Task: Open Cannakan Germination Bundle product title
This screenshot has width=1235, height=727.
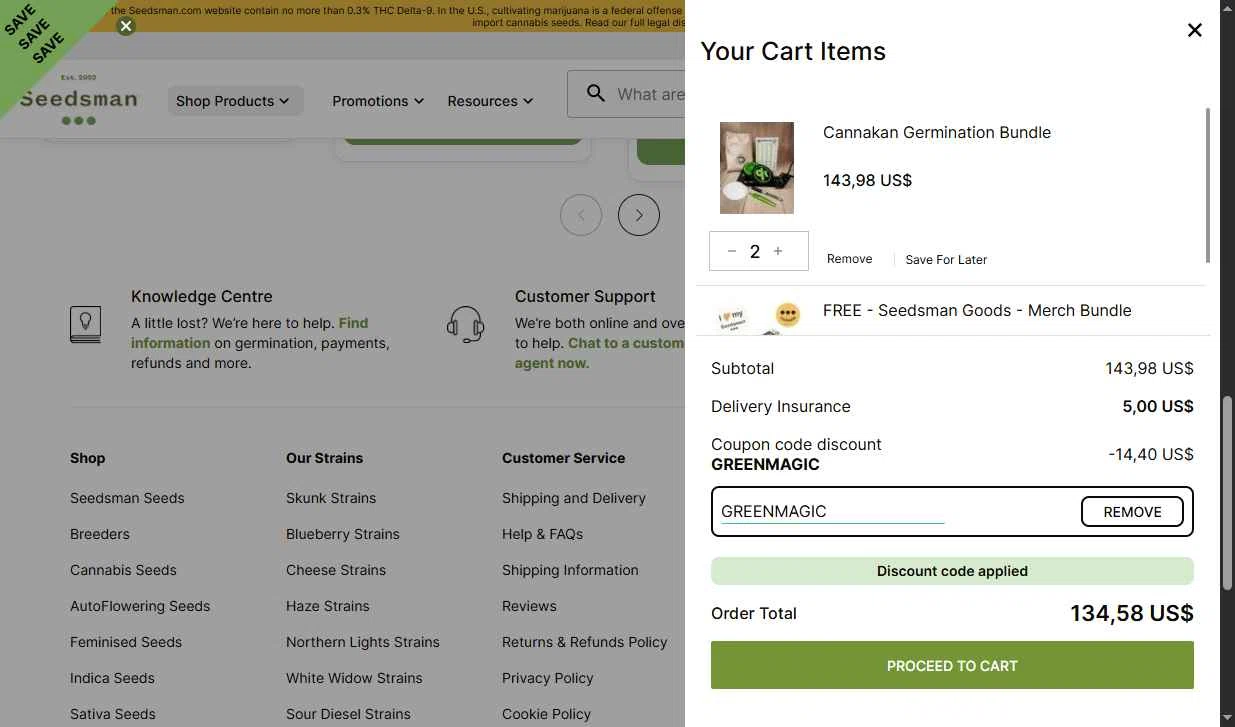Action: pyautogui.click(x=937, y=132)
